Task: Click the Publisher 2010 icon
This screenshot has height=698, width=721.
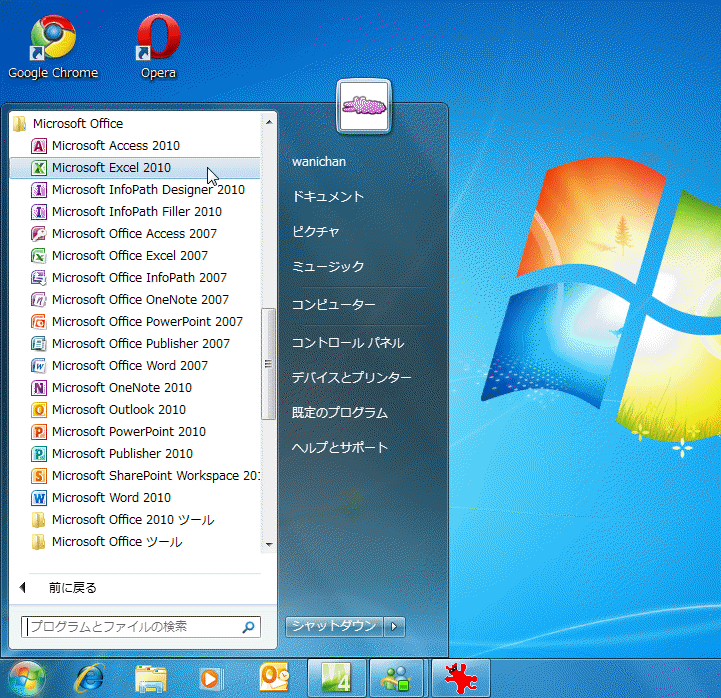Action: pyautogui.click(x=39, y=454)
